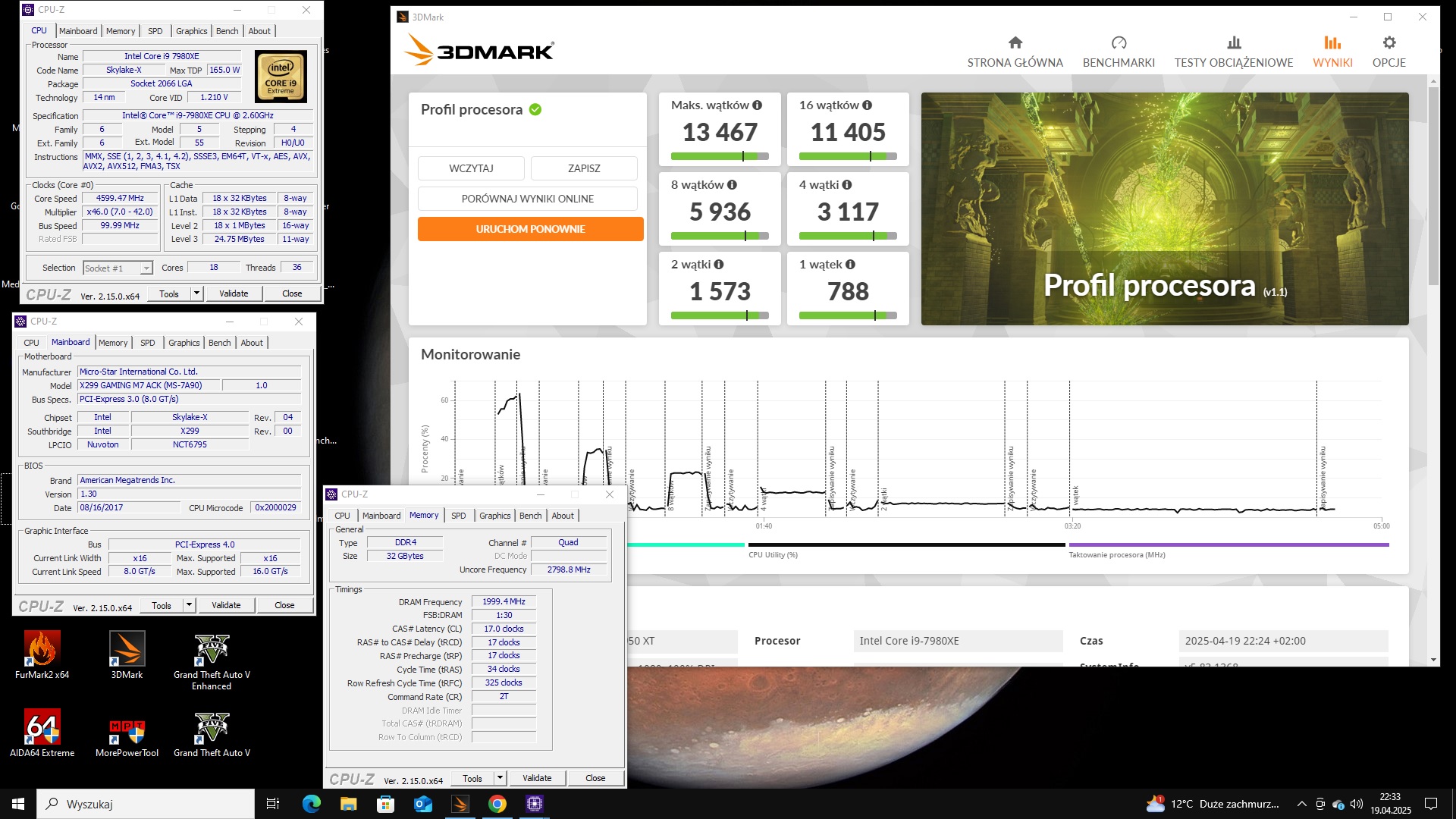Click the Wyszukaj taskbar search box
This screenshot has width=1456, height=819.
(146, 804)
